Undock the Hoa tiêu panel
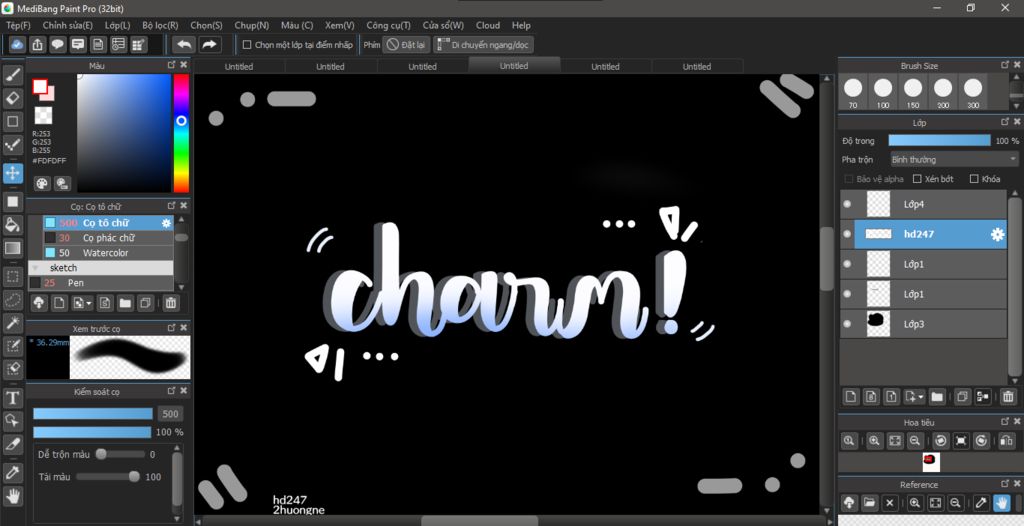 click(1005, 422)
